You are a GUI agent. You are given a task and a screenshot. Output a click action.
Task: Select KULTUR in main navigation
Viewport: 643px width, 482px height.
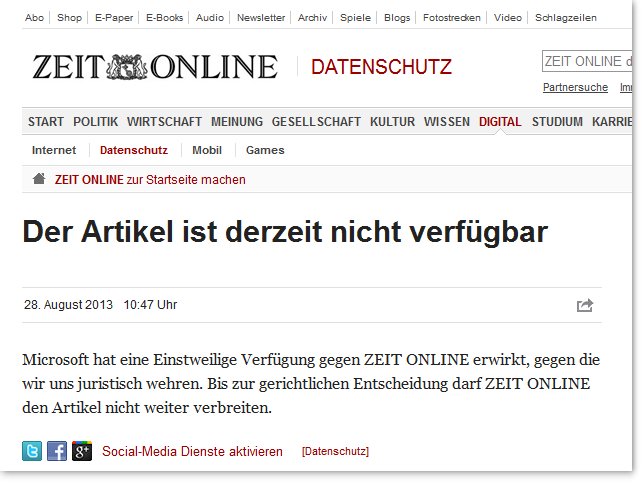tap(392, 122)
